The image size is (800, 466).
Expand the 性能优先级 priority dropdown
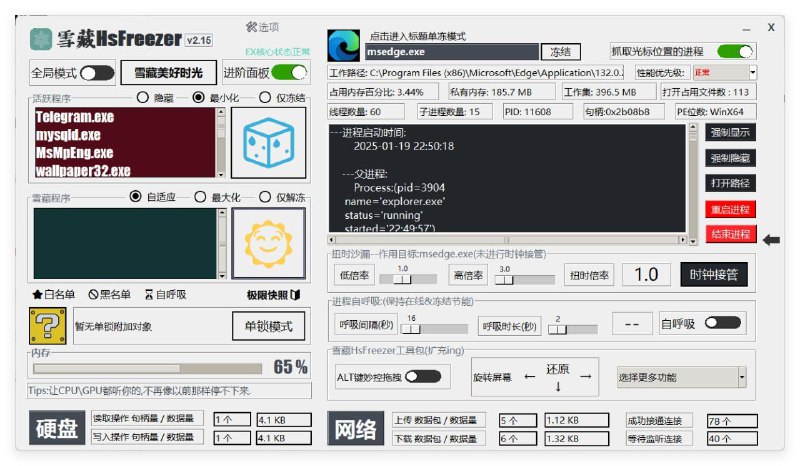point(724,73)
